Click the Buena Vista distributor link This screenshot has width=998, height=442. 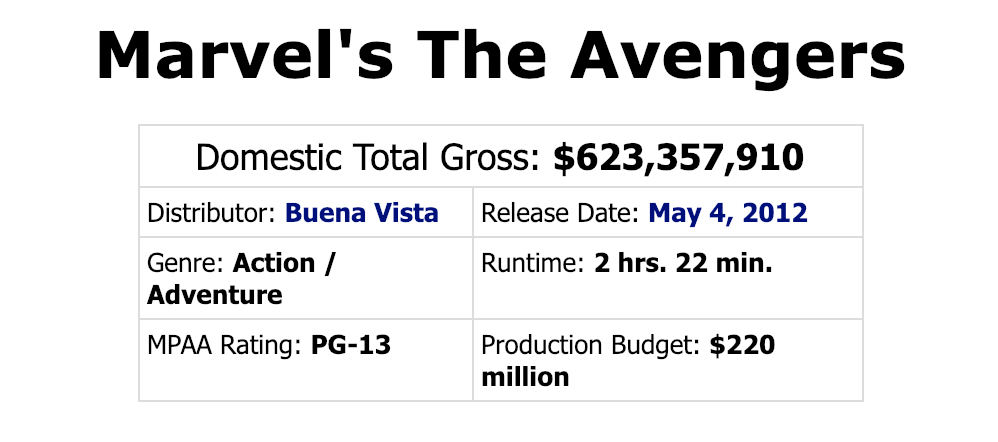[x=361, y=213]
